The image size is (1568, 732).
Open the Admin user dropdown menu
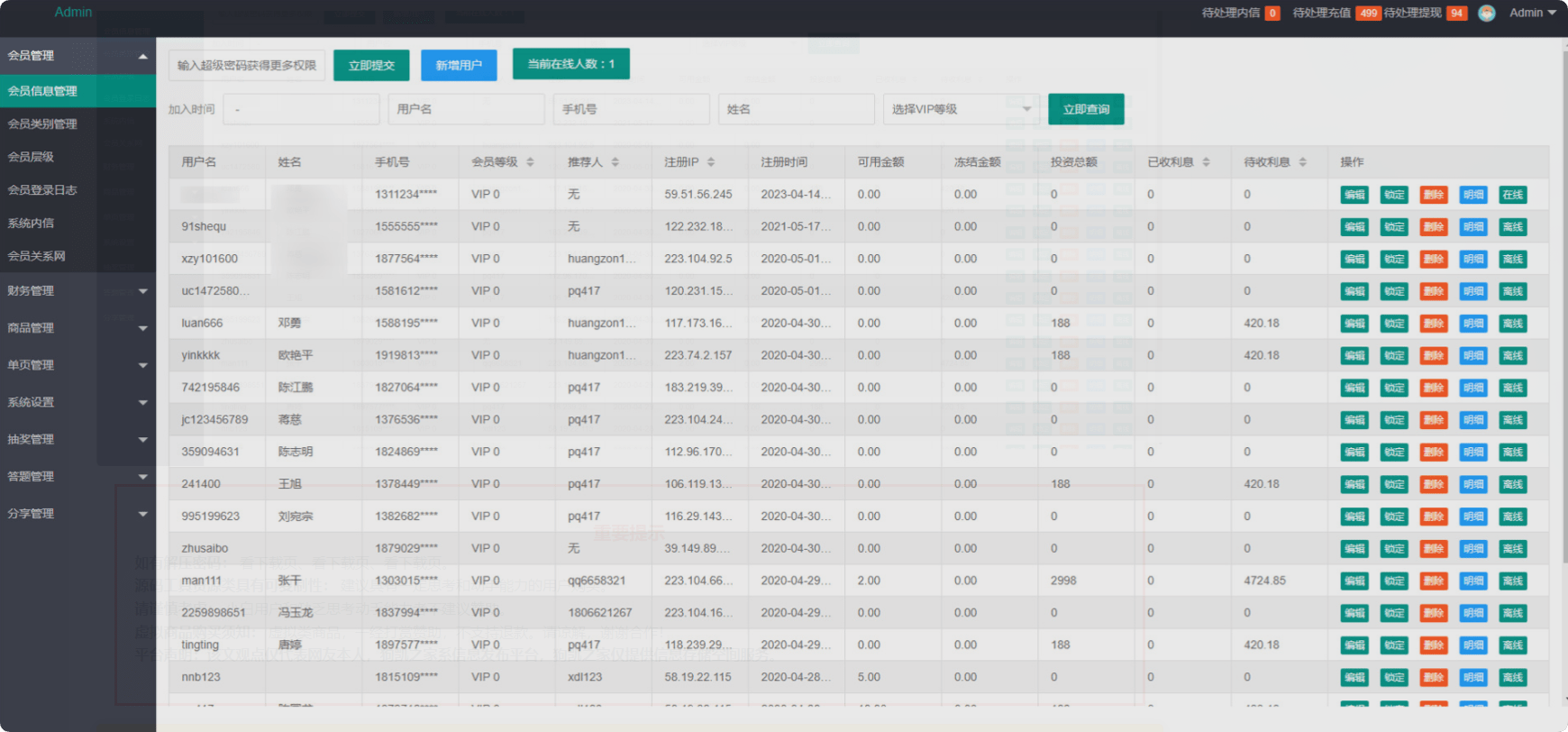pyautogui.click(x=1532, y=13)
